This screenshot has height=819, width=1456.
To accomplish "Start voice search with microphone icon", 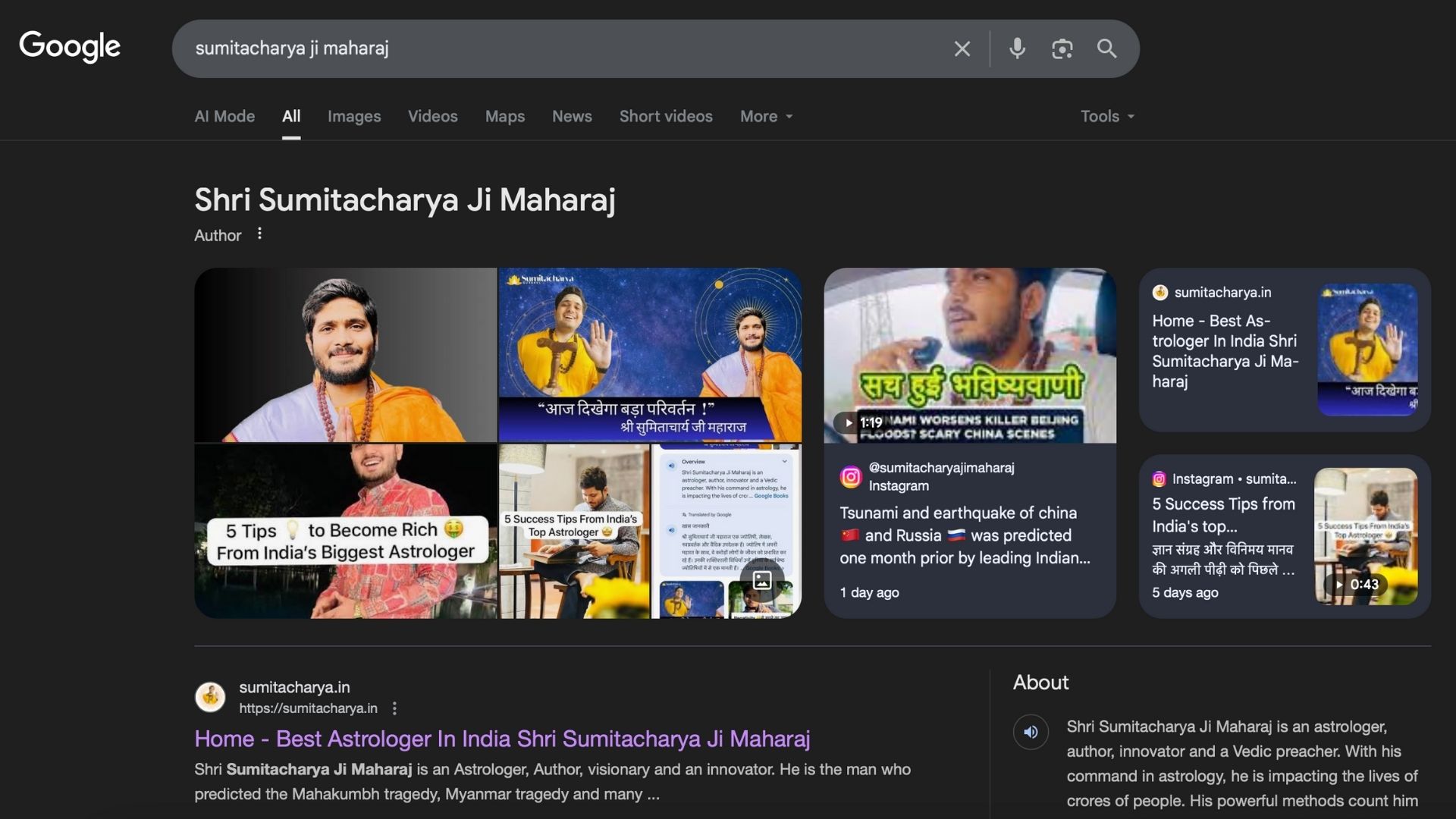I will coord(1017,49).
